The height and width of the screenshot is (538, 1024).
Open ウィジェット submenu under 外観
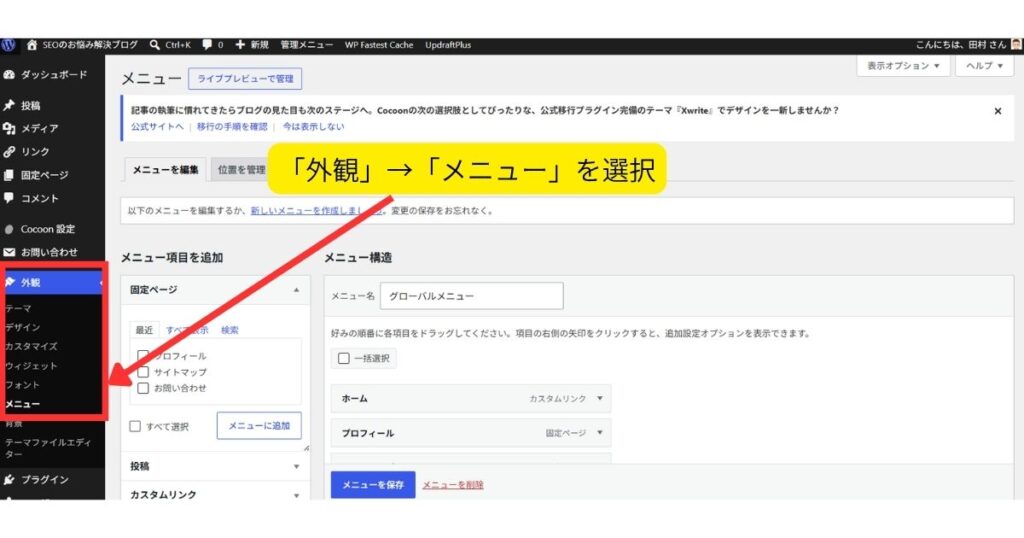pyautogui.click(x=31, y=366)
